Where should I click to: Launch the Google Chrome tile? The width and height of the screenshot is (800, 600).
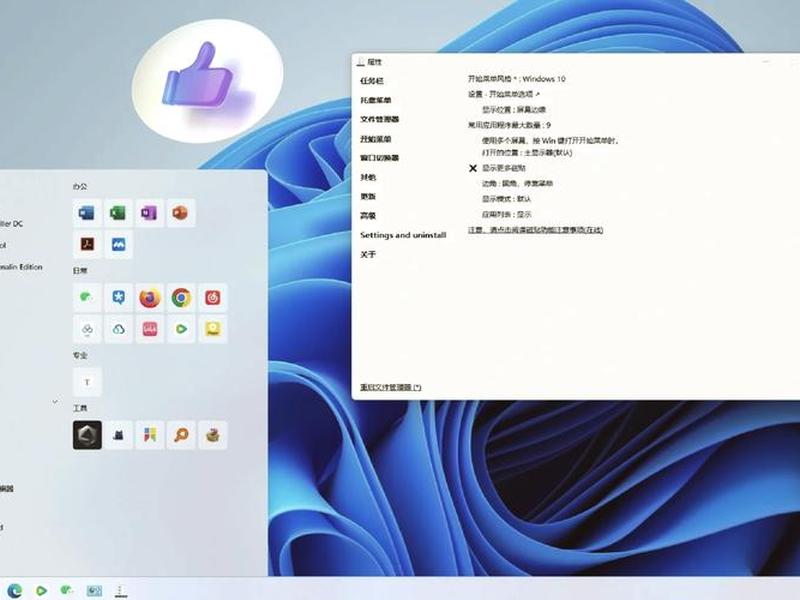point(181,297)
